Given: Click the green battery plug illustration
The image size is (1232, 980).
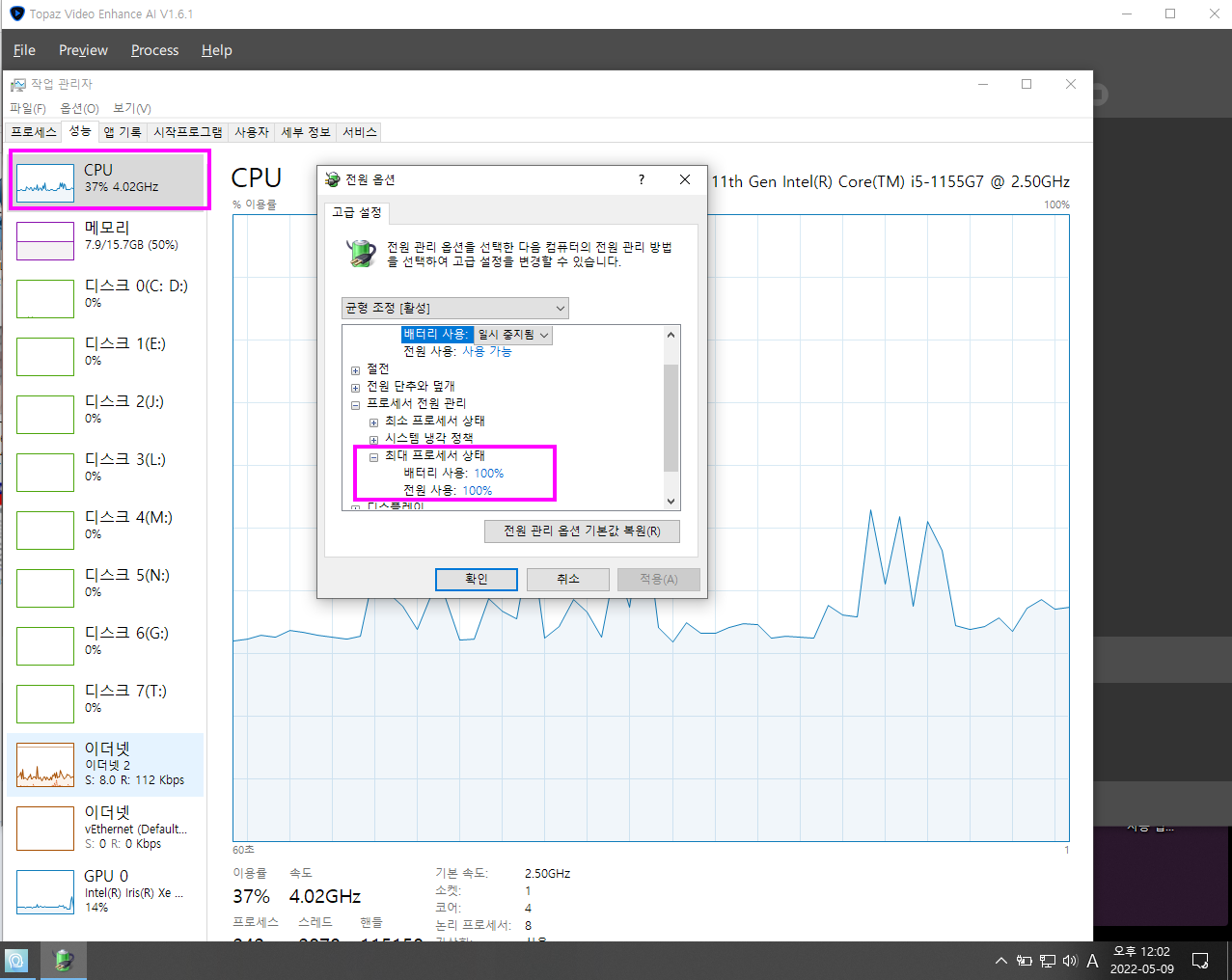Looking at the screenshot, I should (362, 254).
